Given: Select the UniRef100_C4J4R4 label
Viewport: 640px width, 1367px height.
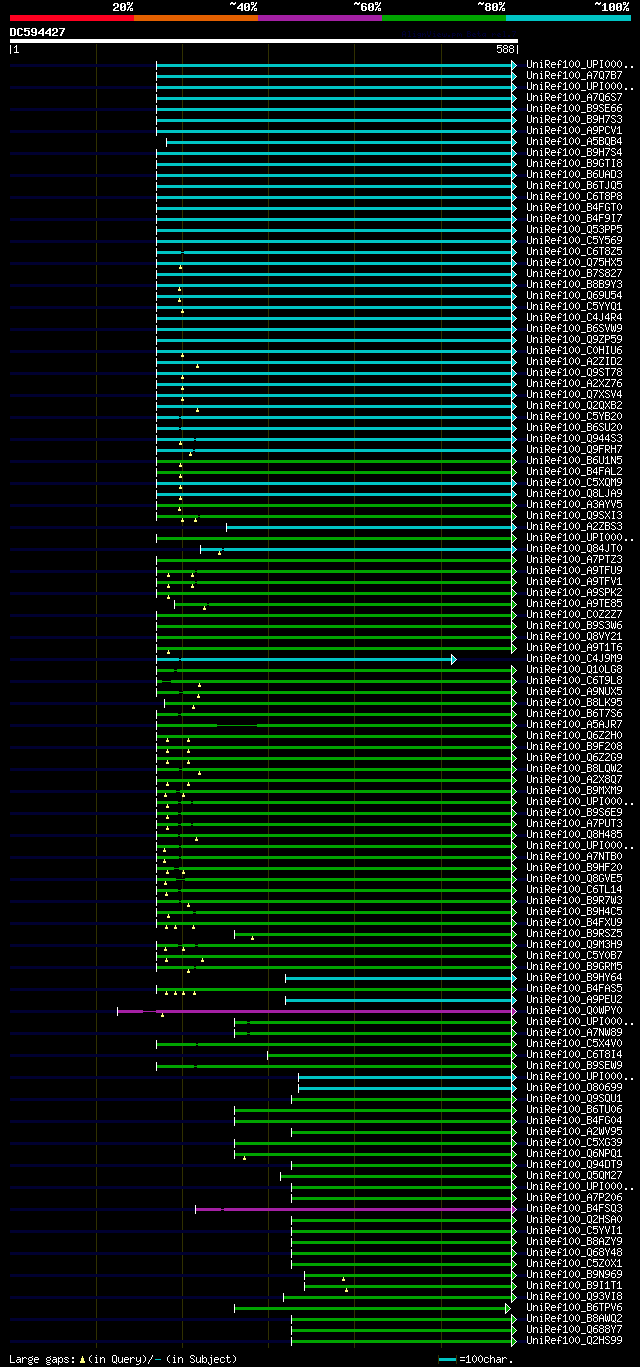Looking at the screenshot, I should [574, 317].
